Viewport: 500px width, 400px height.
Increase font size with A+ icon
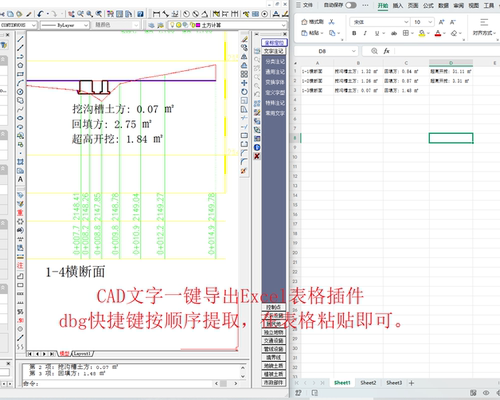click(442, 22)
